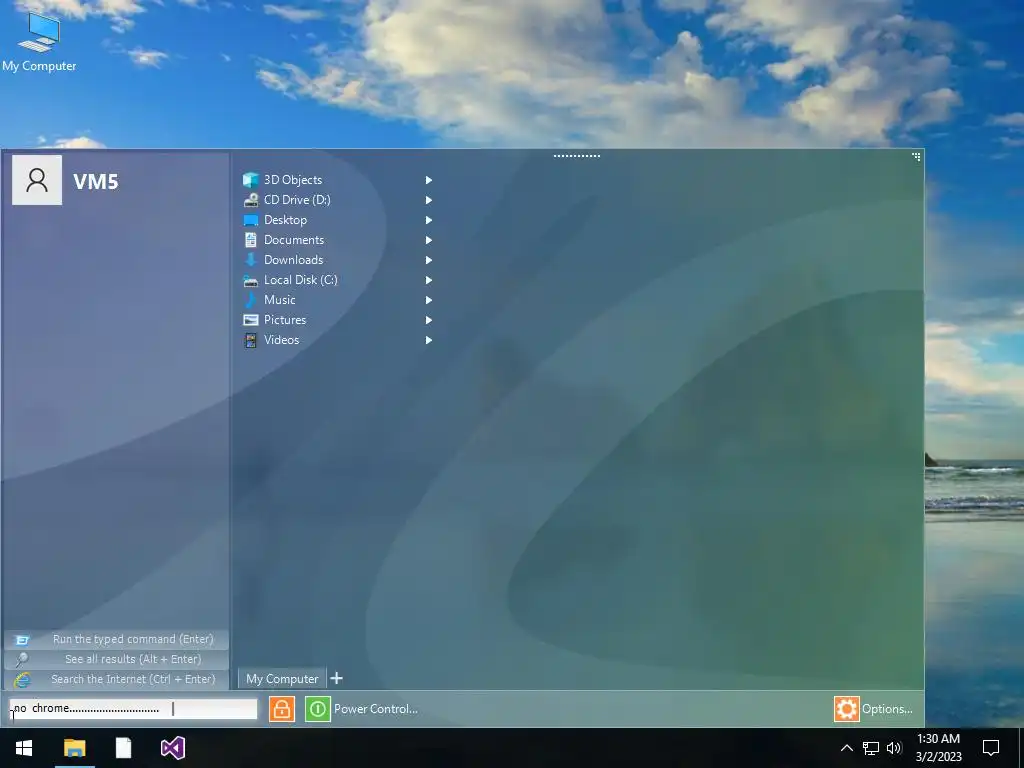Click the command prompt icon beside Run the typed command
The height and width of the screenshot is (768, 1024).
click(x=22, y=640)
